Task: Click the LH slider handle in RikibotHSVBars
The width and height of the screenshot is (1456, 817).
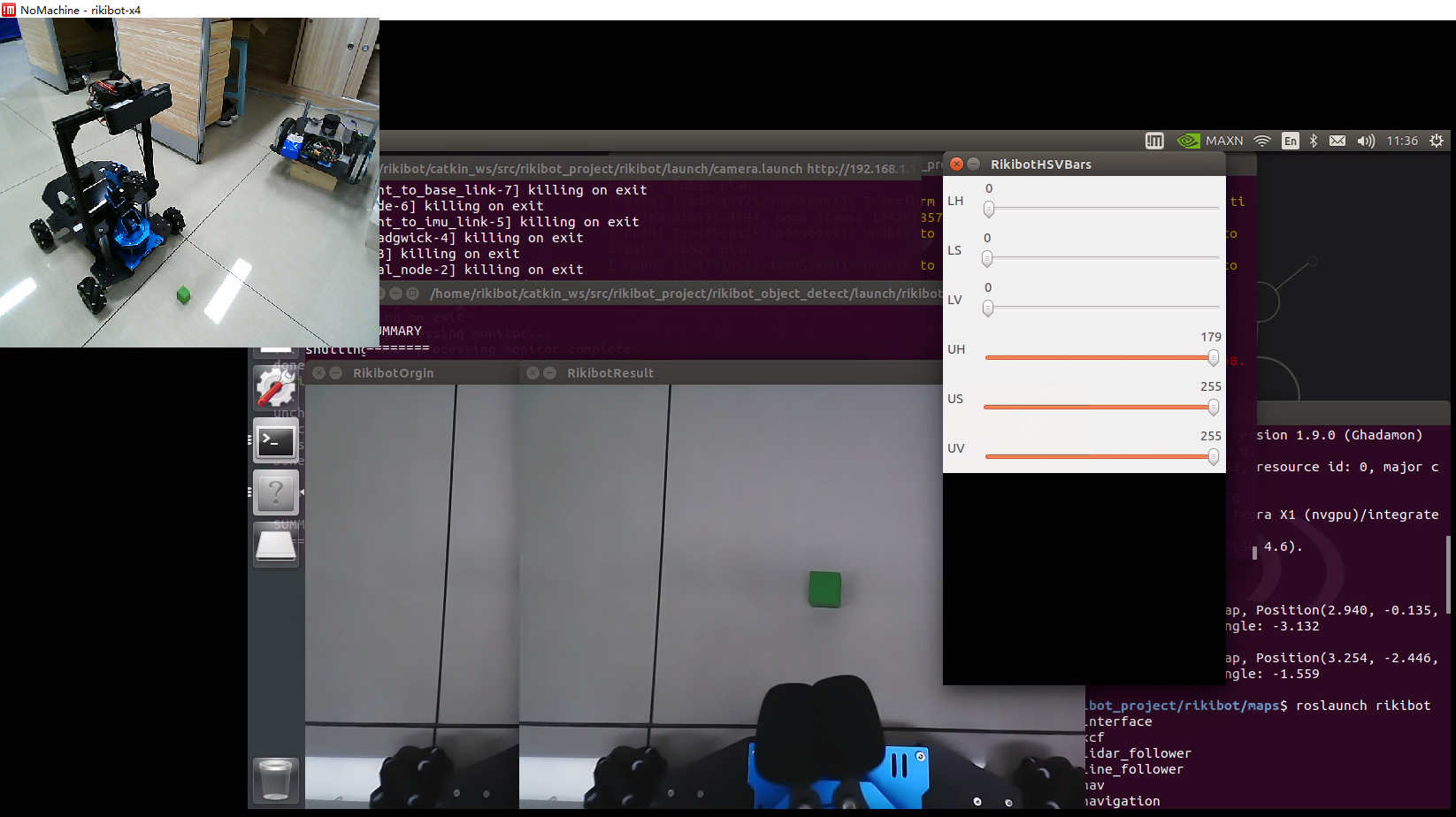Action: click(988, 210)
